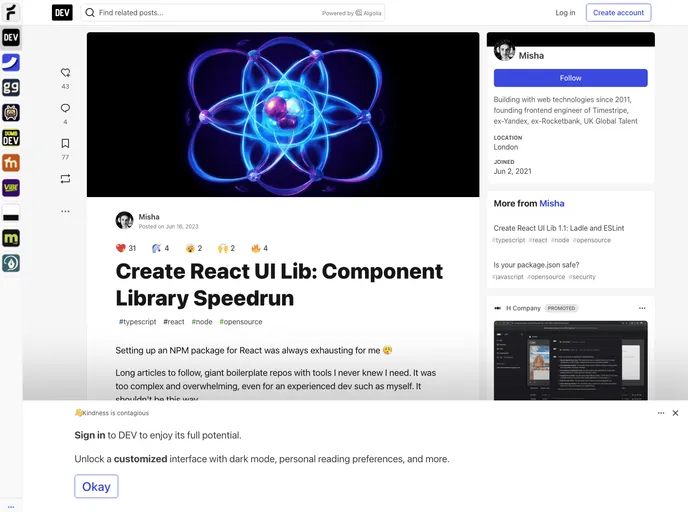Open Misha's name in the profile card

tap(531, 56)
